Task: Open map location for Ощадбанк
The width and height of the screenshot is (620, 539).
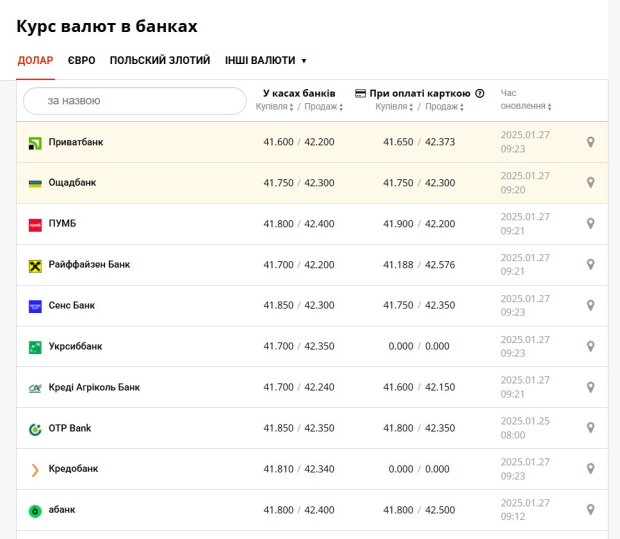Action: [x=590, y=183]
